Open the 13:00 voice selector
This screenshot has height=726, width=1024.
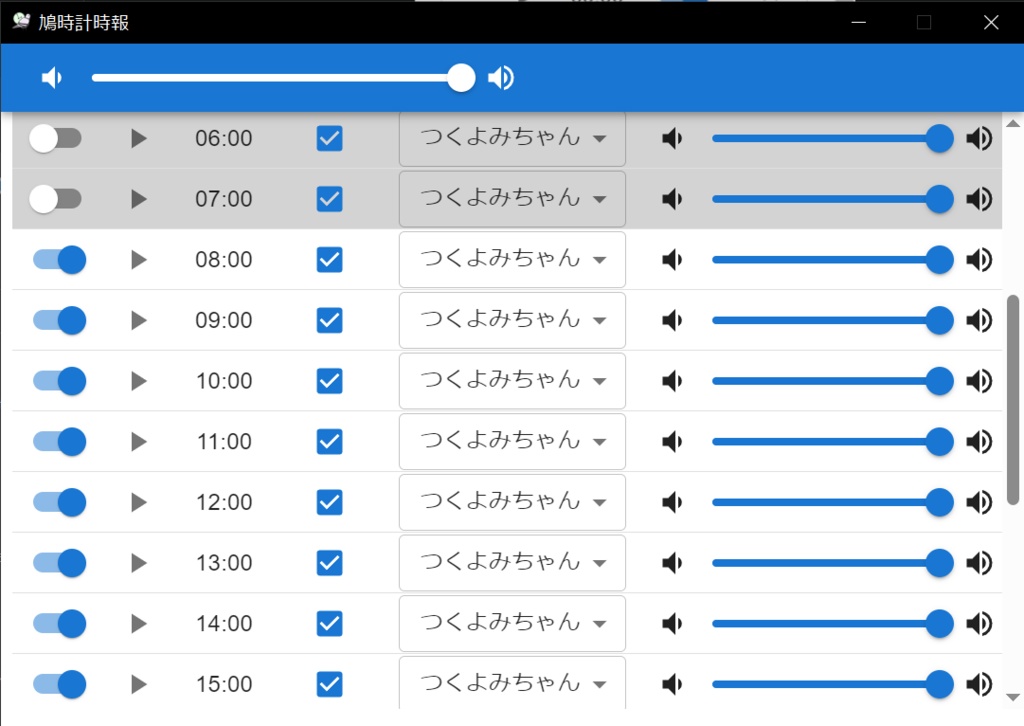[512, 563]
